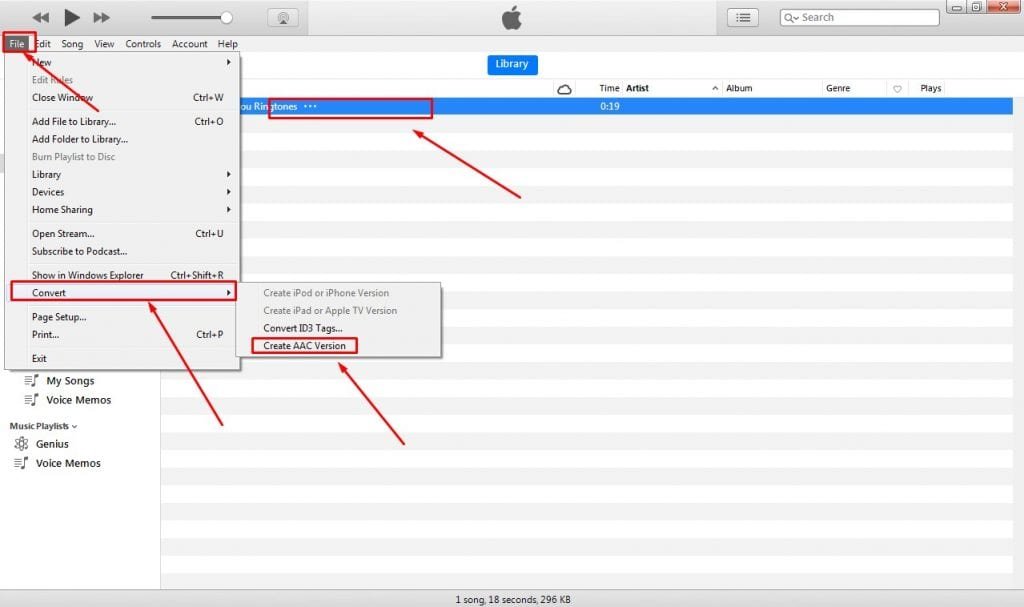Click in the Search field
The height and width of the screenshot is (607, 1024).
(x=865, y=18)
